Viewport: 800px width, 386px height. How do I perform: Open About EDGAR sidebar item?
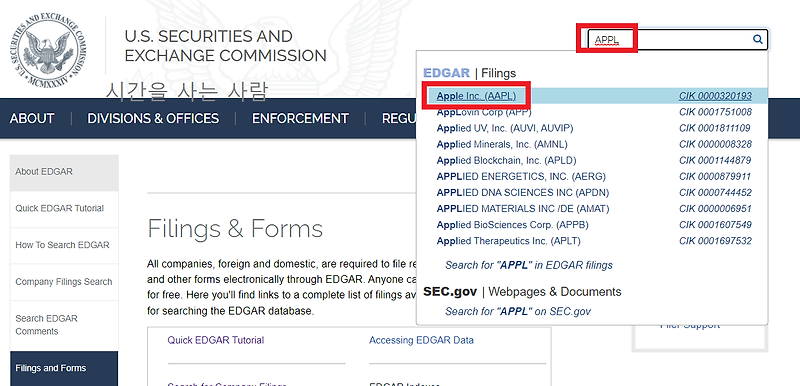(64, 172)
